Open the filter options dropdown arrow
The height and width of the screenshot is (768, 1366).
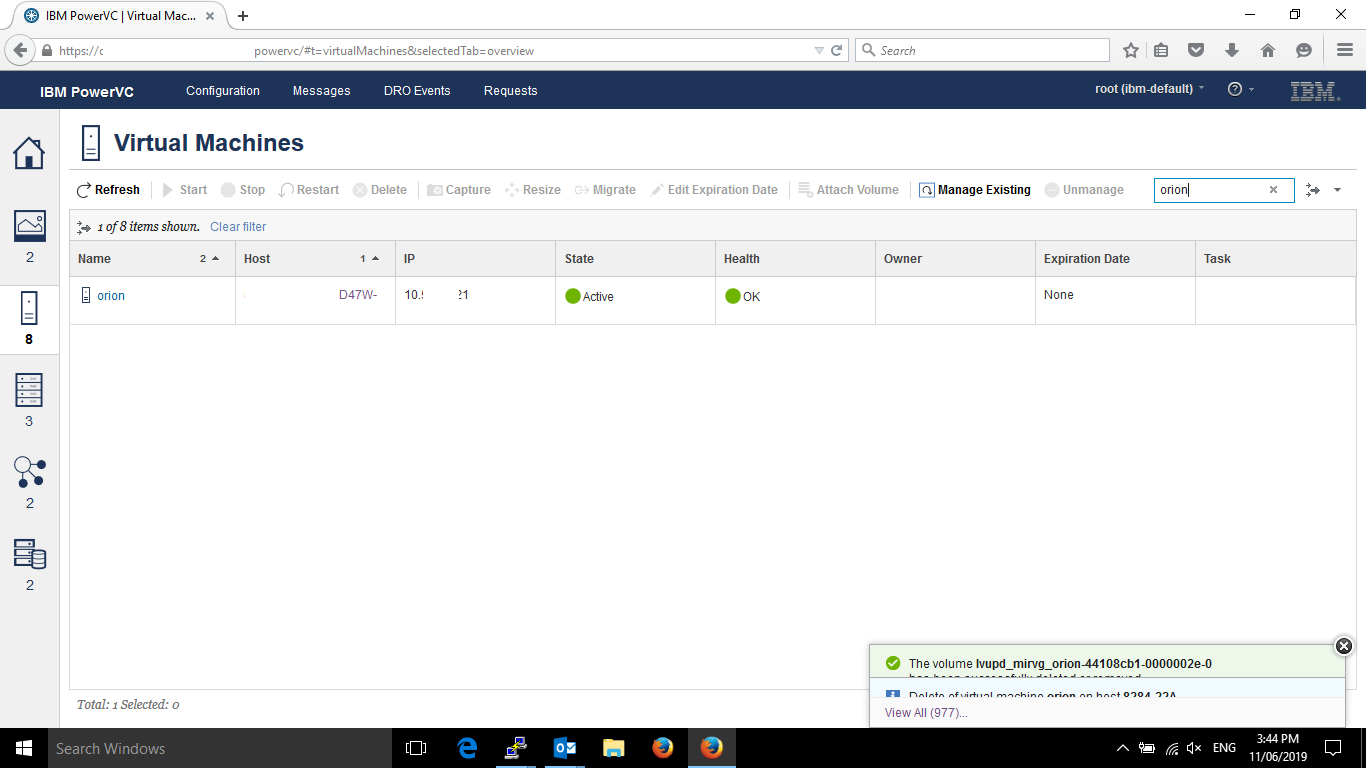click(x=1338, y=190)
